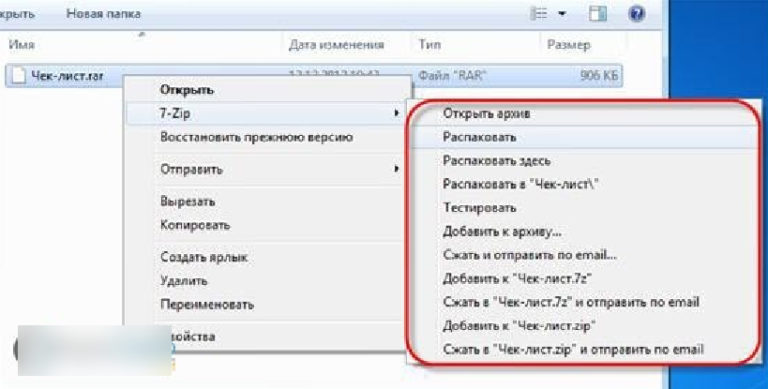The width and height of the screenshot is (768, 389).
Task: Toggle the preview pane icon
Action: click(x=597, y=14)
